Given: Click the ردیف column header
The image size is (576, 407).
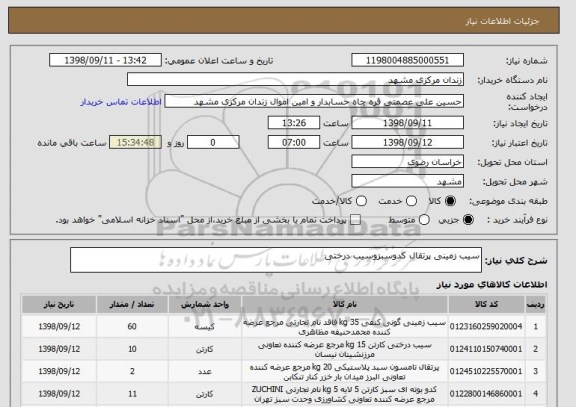Looking at the screenshot, I should tap(535, 305).
